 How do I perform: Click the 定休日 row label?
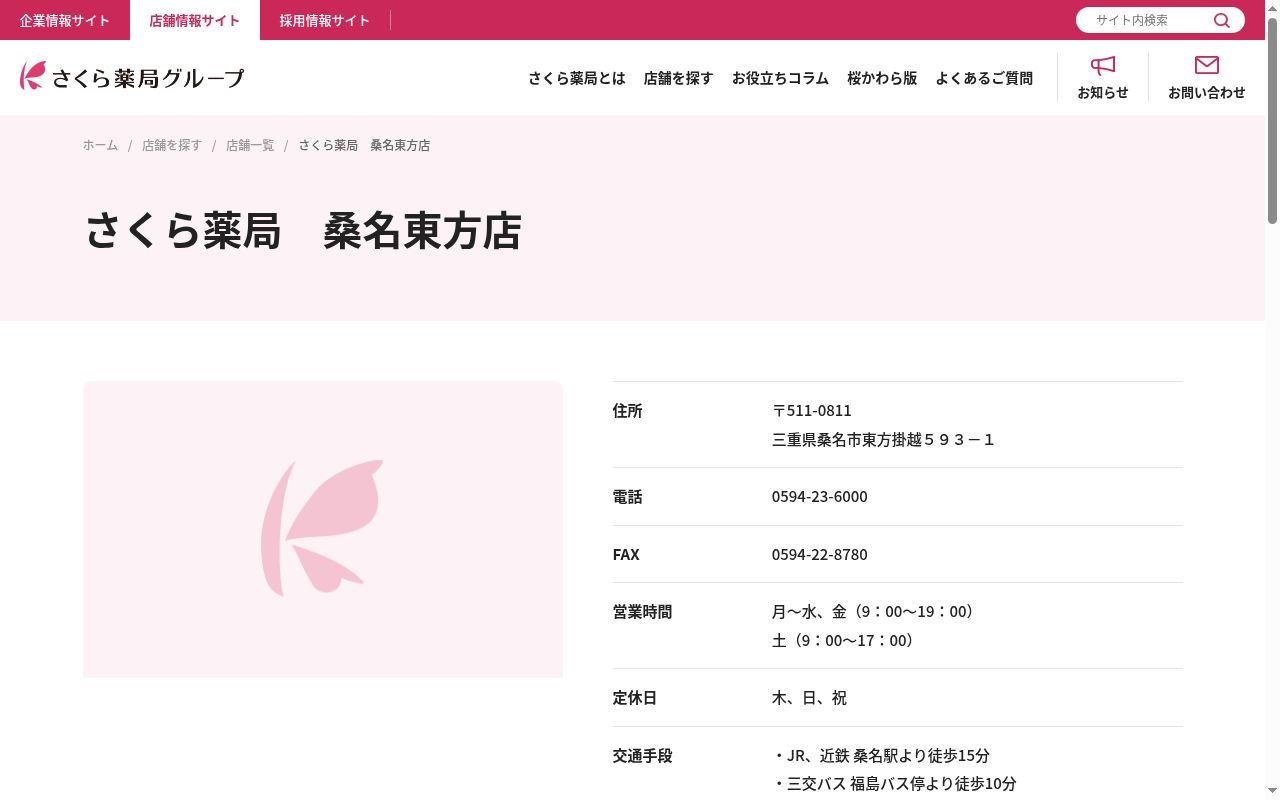tap(635, 698)
